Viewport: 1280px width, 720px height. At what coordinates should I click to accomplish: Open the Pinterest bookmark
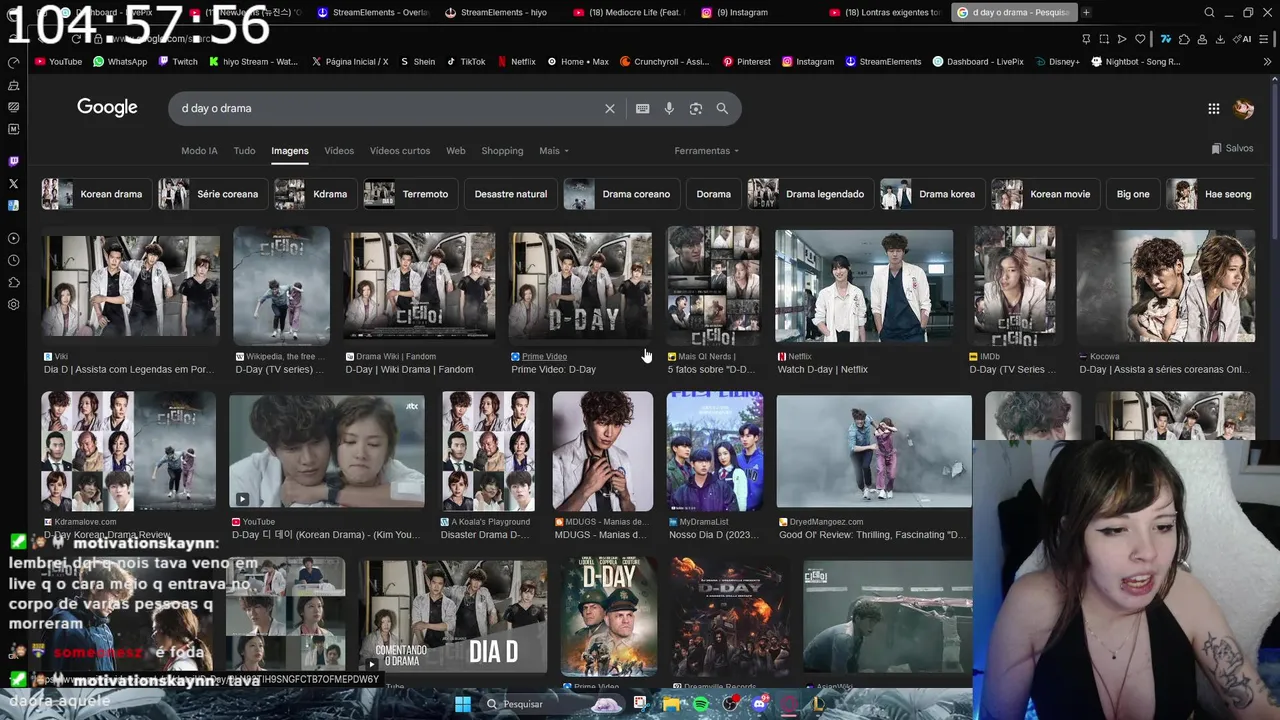[746, 61]
